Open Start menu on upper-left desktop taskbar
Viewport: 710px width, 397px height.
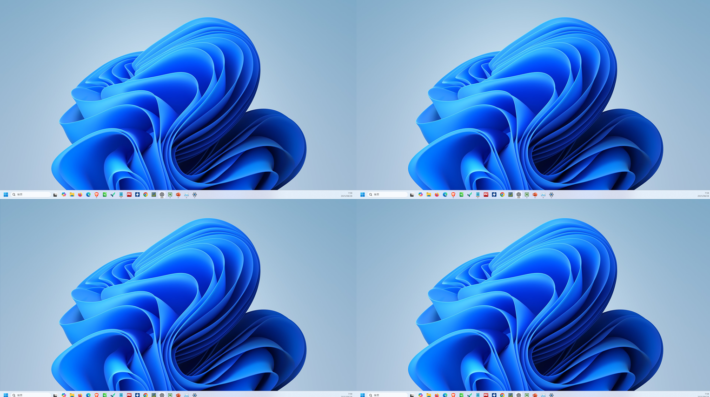coord(5,195)
